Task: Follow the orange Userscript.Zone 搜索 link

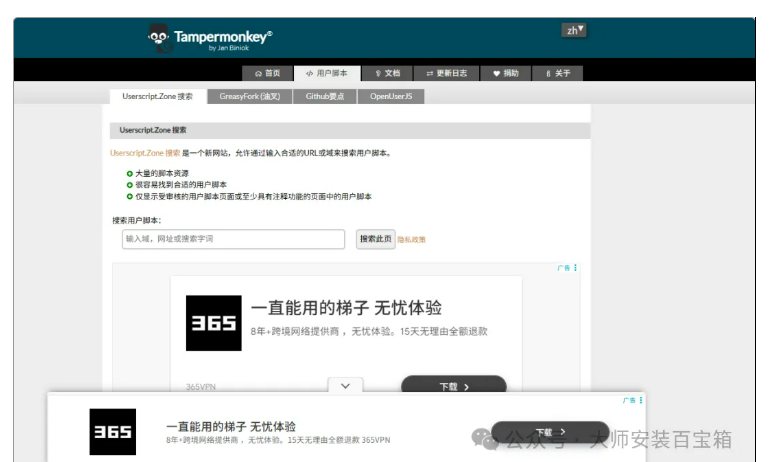Action: (x=145, y=153)
